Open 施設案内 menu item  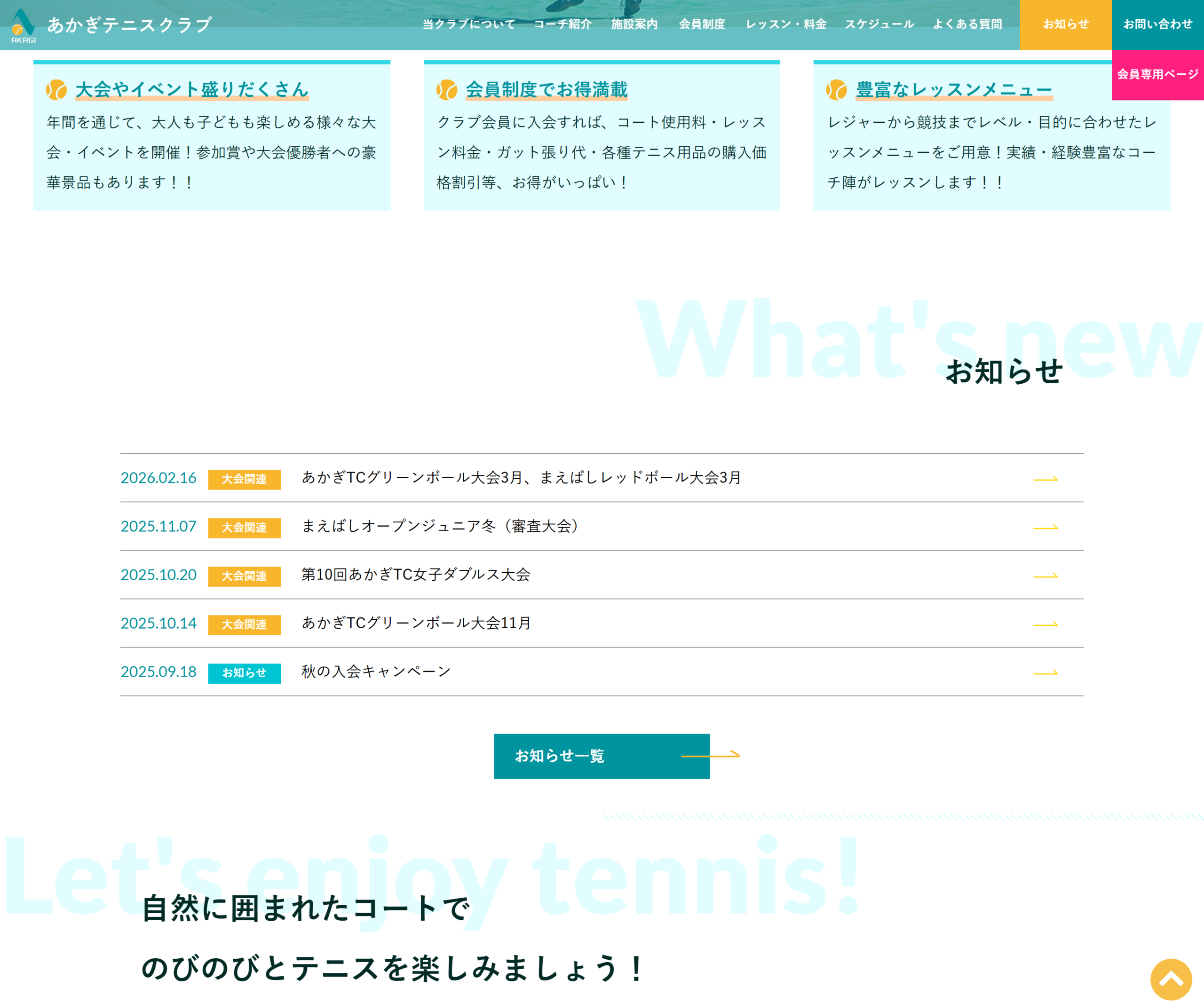[x=634, y=24]
